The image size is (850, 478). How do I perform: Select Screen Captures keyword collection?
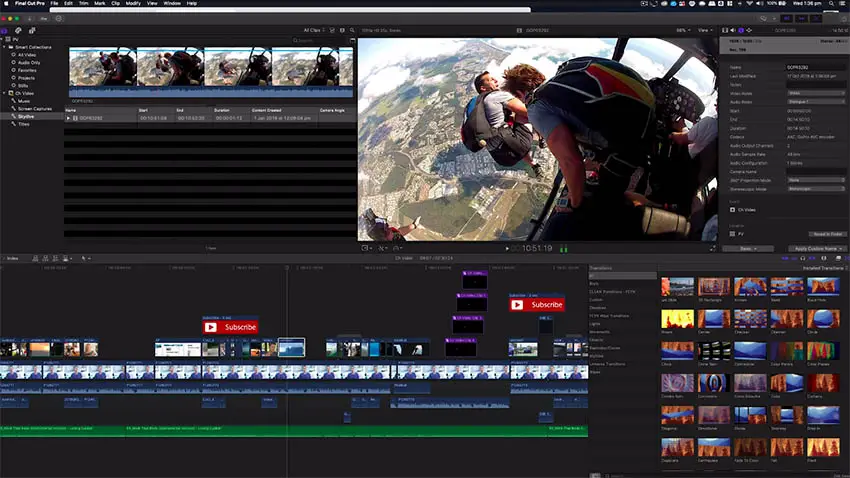(x=35, y=109)
